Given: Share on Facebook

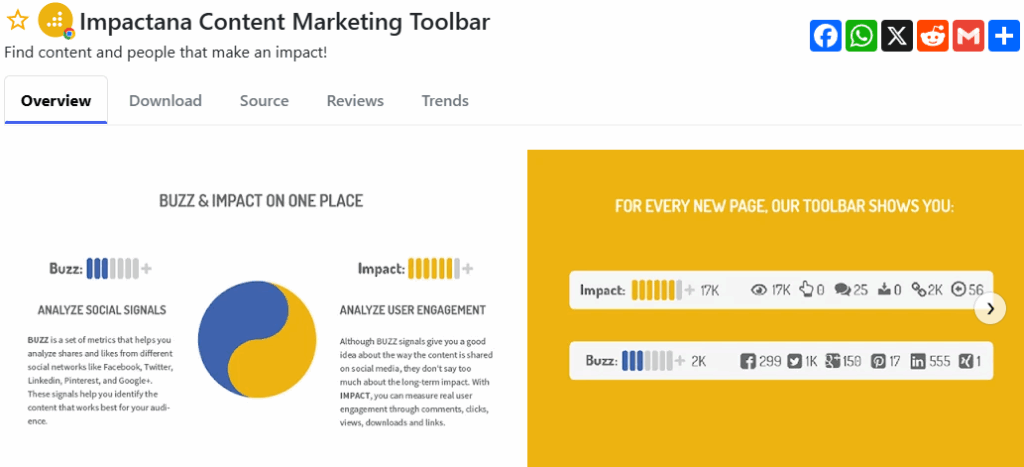Looking at the screenshot, I should pyautogui.click(x=826, y=35).
